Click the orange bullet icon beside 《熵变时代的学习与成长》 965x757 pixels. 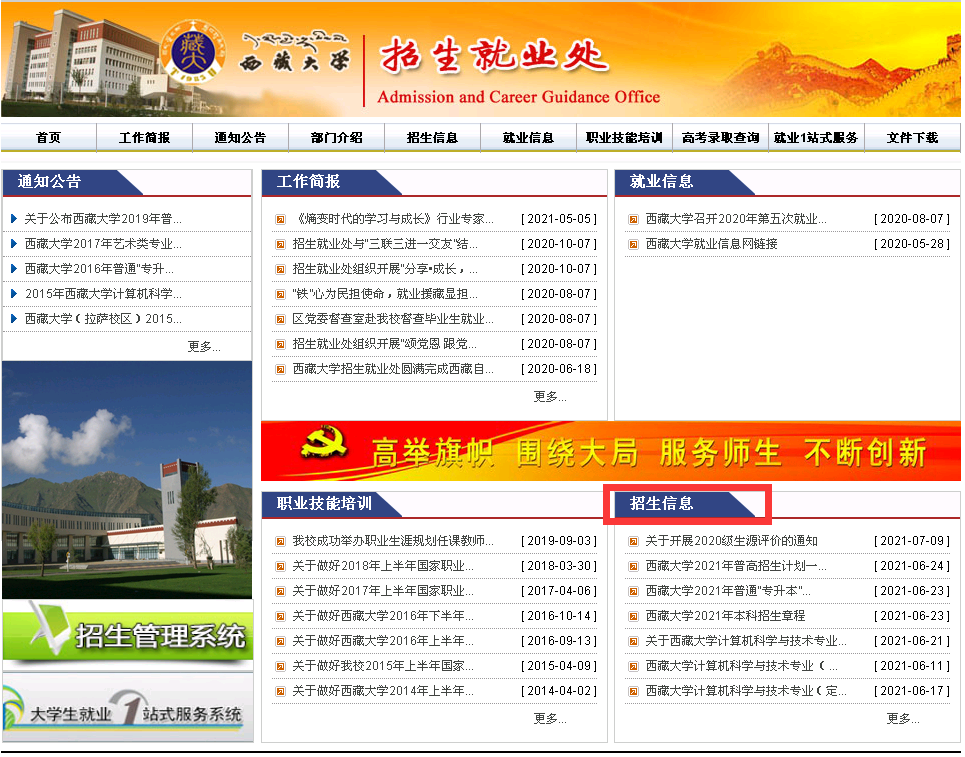pos(280,219)
